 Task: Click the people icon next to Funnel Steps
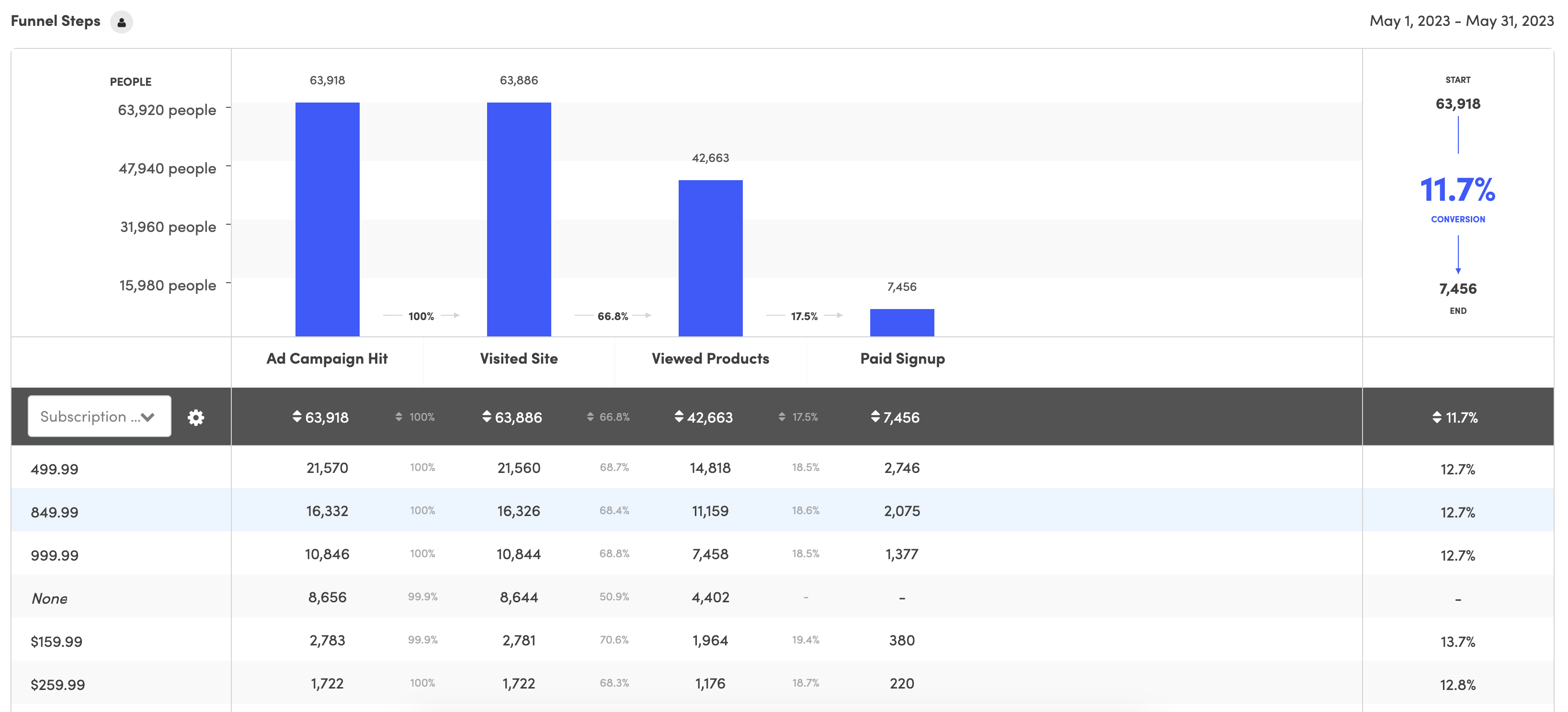pyautogui.click(x=122, y=22)
